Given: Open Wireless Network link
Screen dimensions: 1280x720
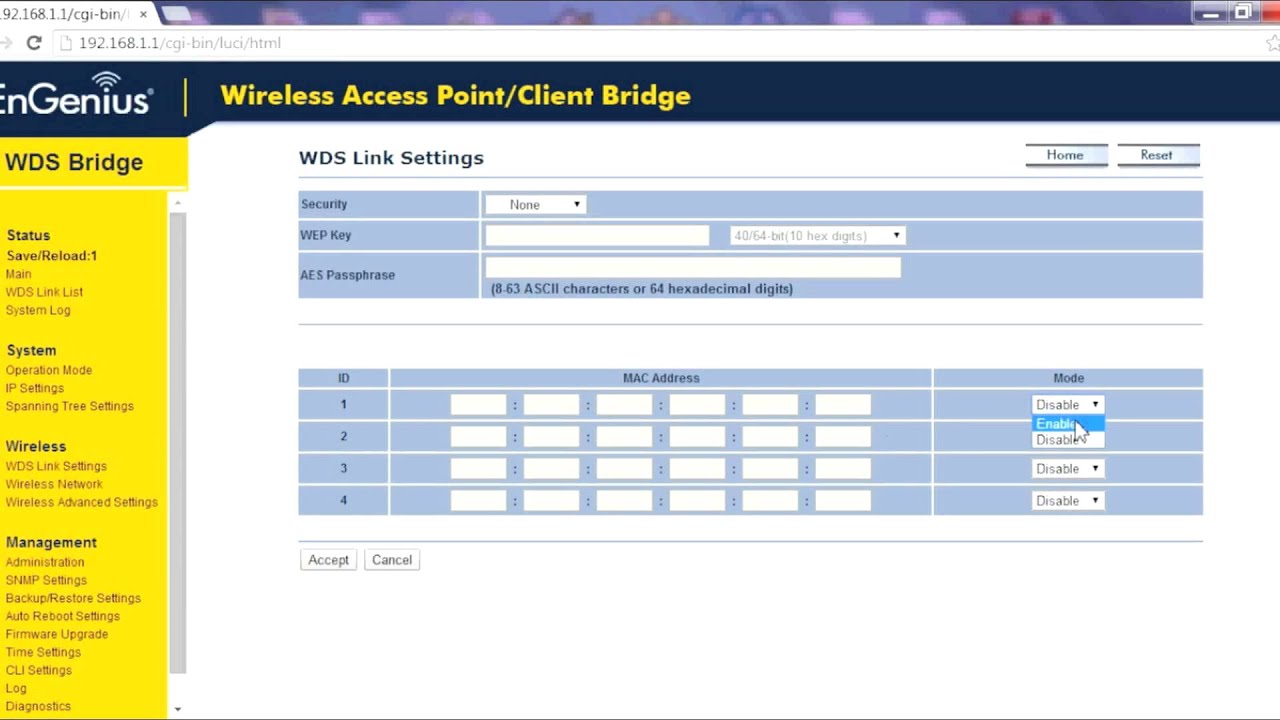Looking at the screenshot, I should pyautogui.click(x=54, y=484).
